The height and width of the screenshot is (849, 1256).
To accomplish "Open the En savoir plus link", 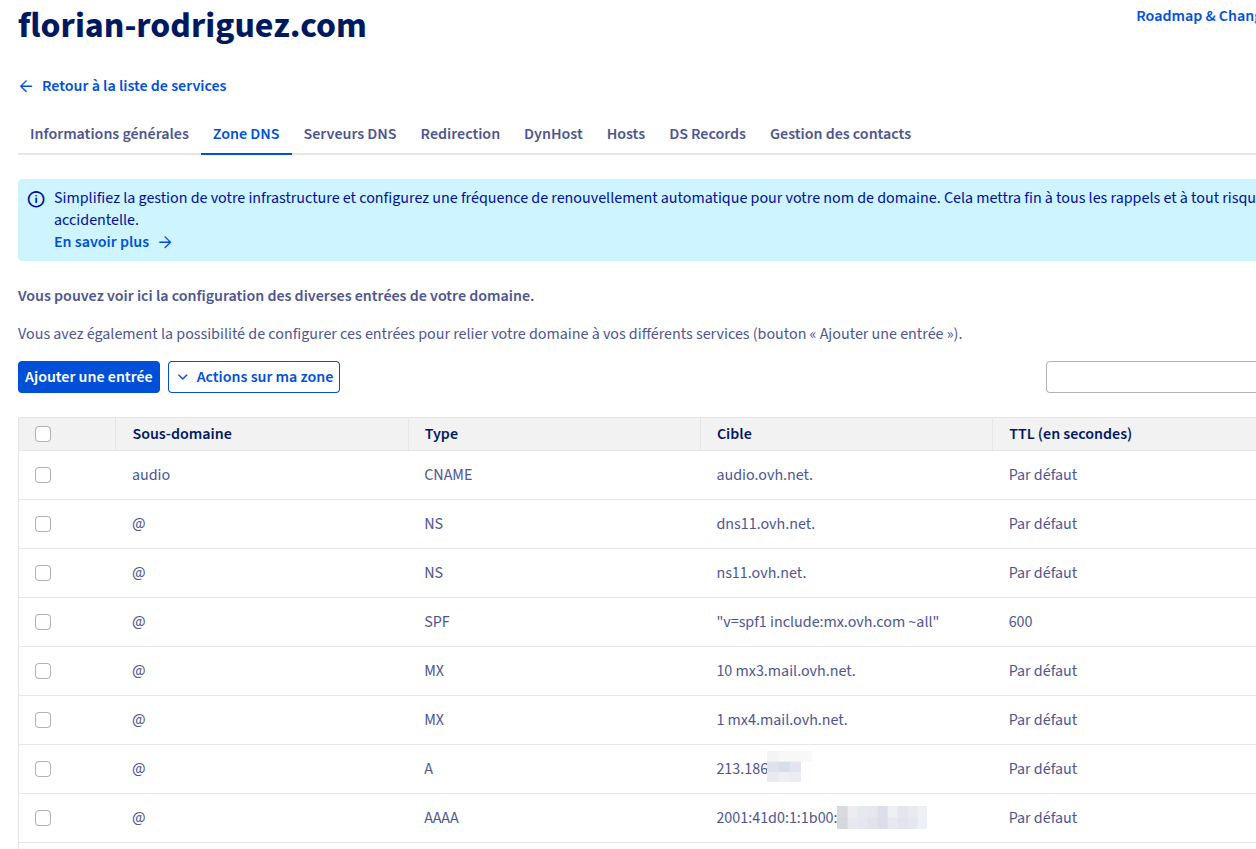I will pos(101,241).
